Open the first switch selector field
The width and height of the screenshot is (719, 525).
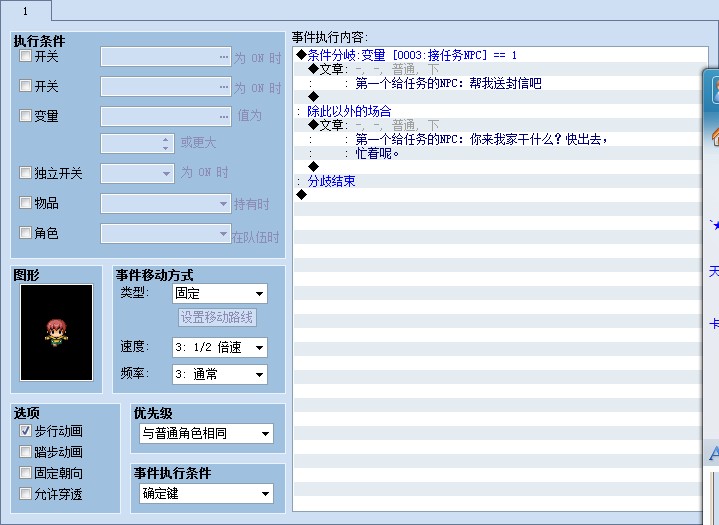point(166,57)
